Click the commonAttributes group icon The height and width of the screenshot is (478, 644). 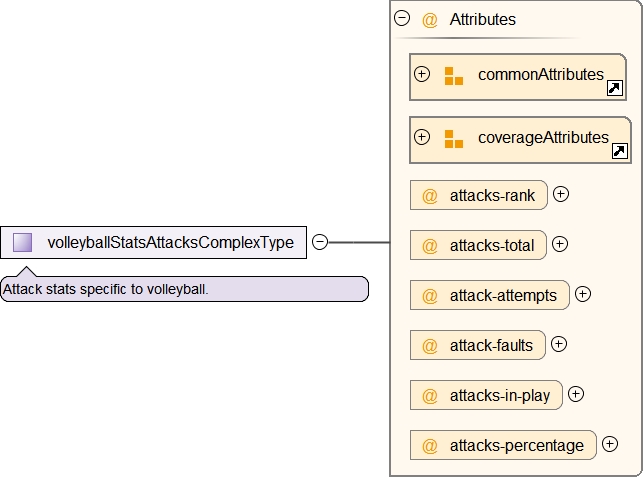coord(454,76)
